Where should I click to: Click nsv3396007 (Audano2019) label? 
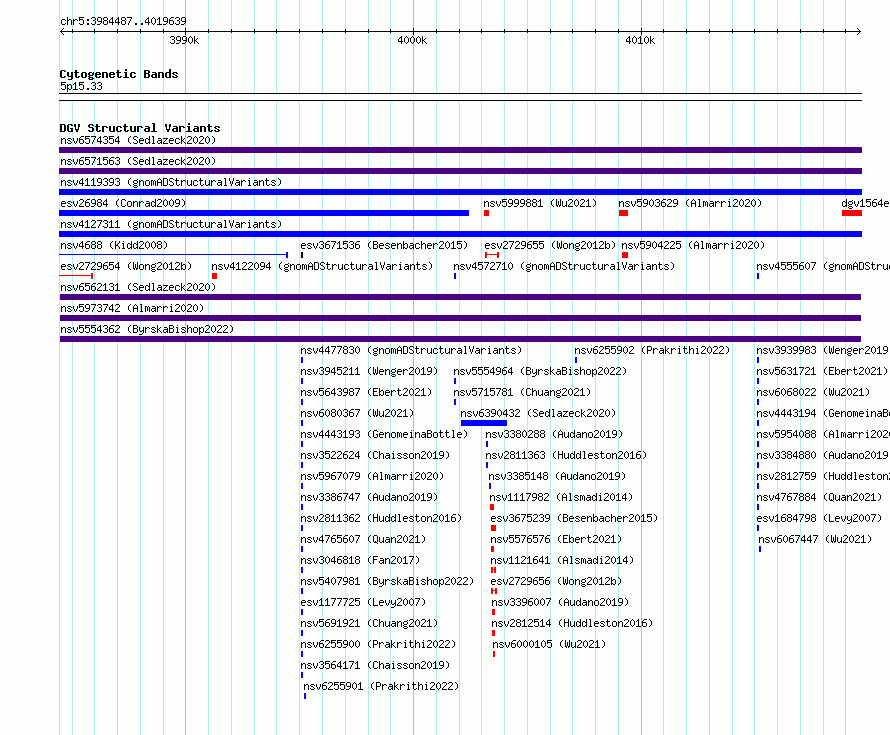560,602
